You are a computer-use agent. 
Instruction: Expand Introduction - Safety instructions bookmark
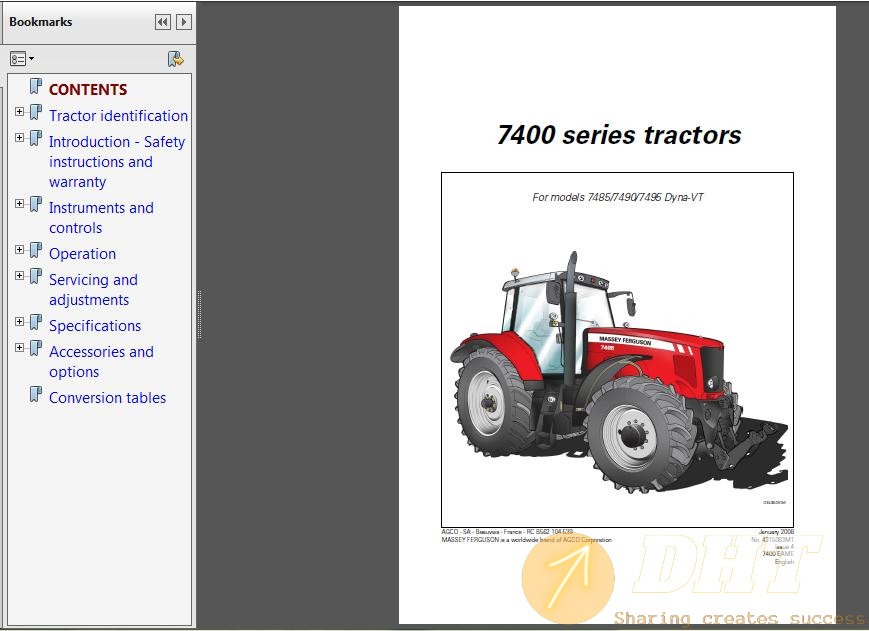pos(19,137)
